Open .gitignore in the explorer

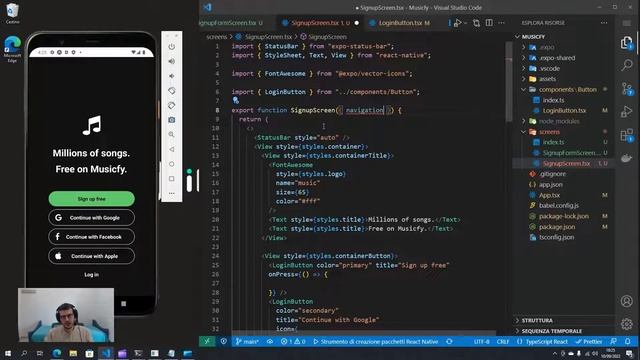coord(564,174)
